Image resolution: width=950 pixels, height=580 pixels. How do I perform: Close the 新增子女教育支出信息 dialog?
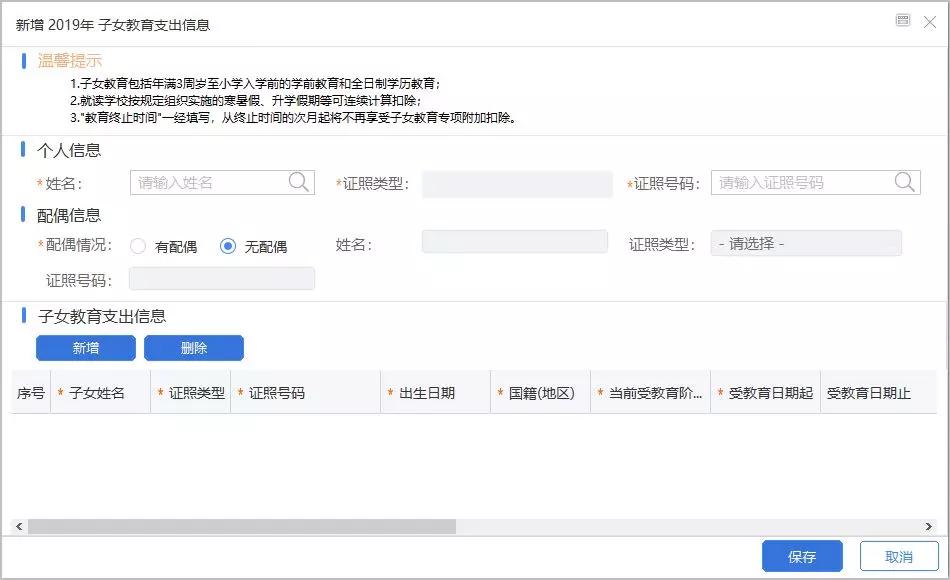point(929,22)
